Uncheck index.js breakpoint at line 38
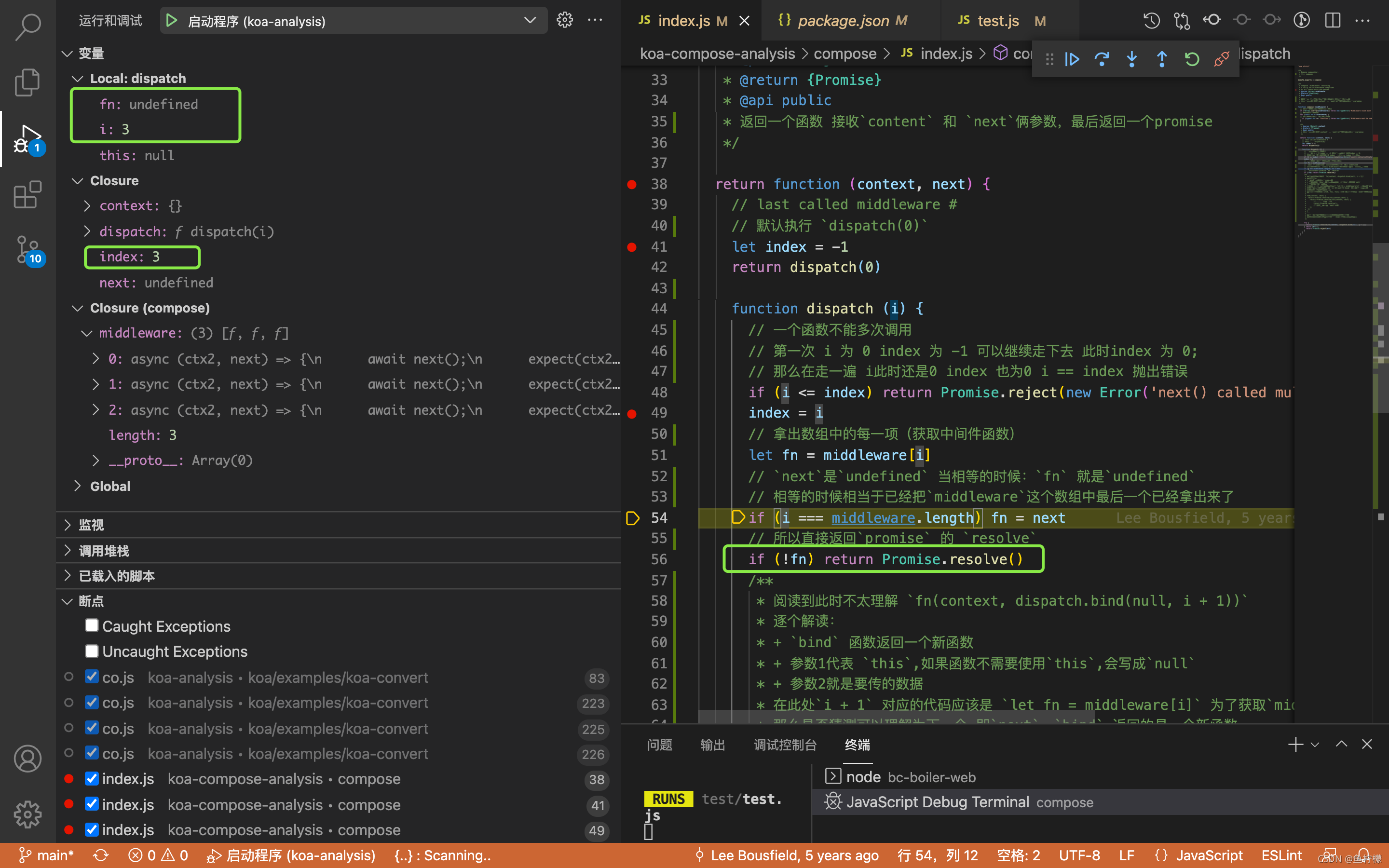This screenshot has width=1389, height=868. [92, 779]
